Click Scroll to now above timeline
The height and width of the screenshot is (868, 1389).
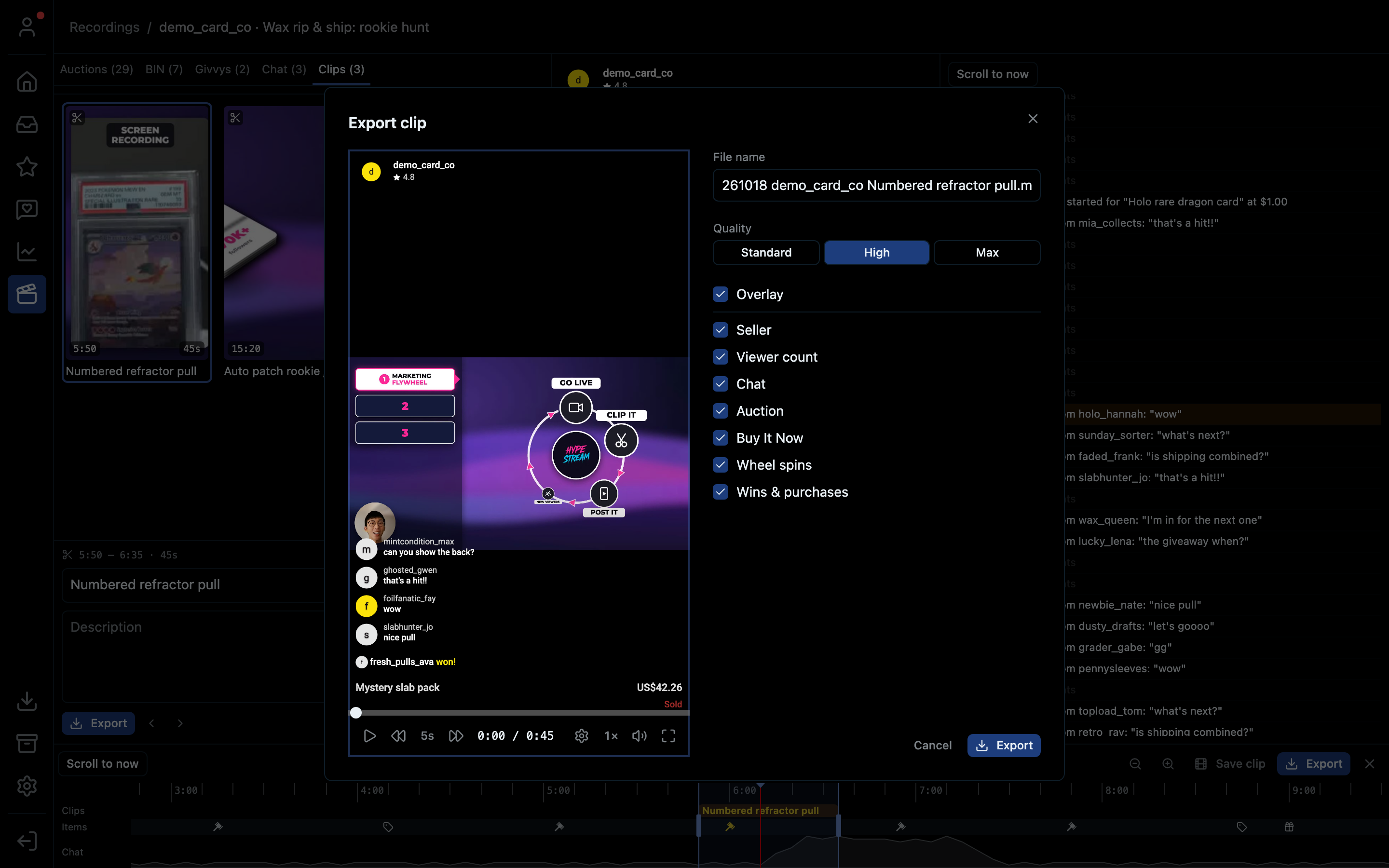[x=102, y=763]
